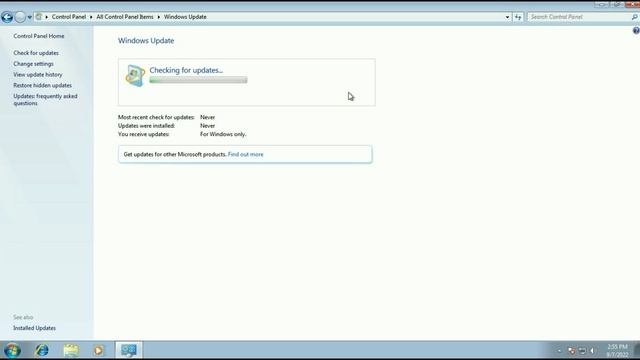The image size is (640, 360).
Task: Open Windows Media Player from taskbar
Action: pyautogui.click(x=98, y=350)
